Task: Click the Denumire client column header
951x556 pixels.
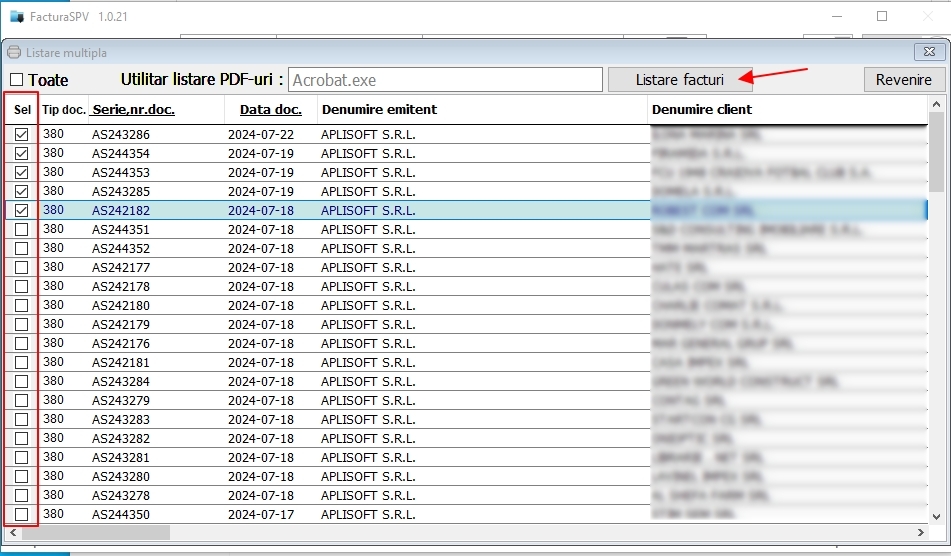Action: 702,109
